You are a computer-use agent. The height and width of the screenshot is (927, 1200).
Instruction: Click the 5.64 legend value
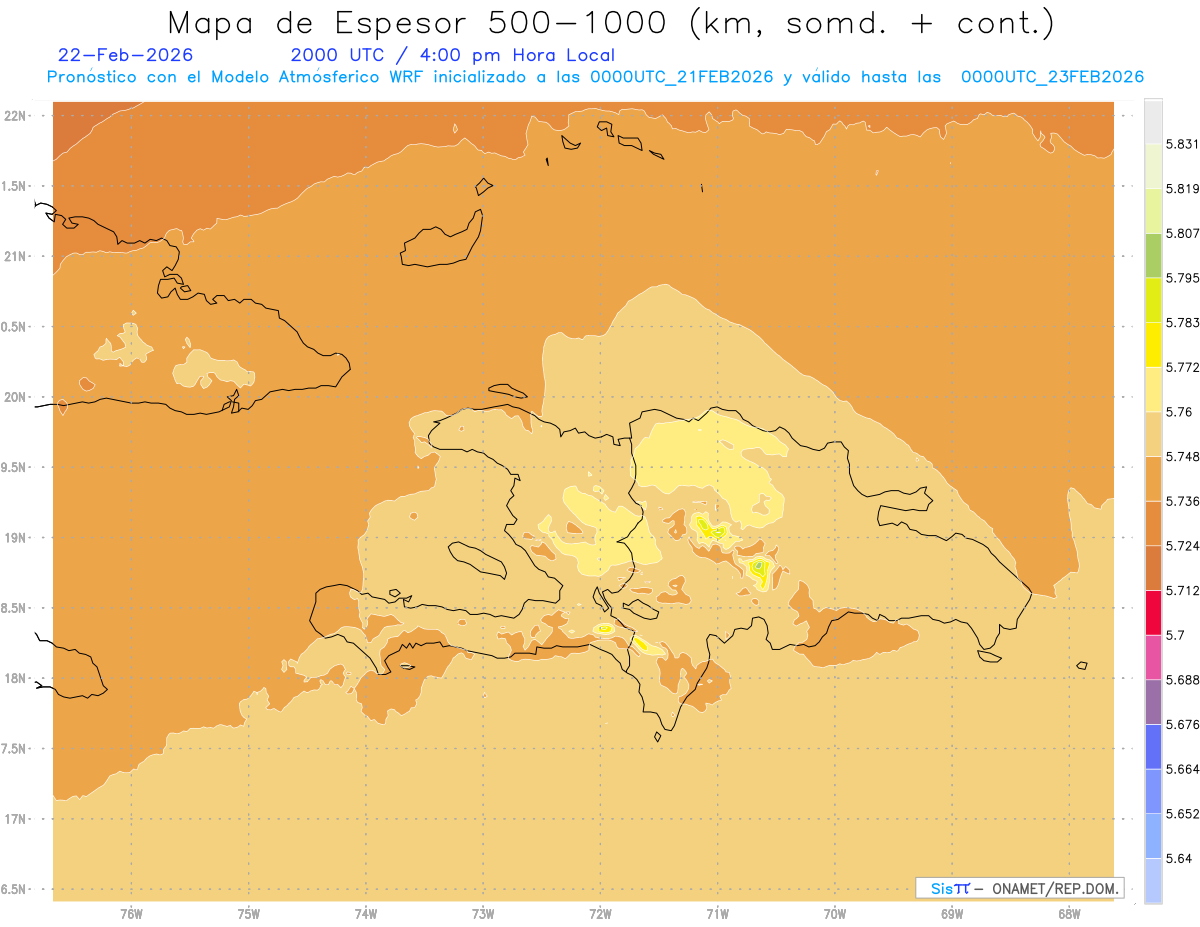coord(1178,858)
